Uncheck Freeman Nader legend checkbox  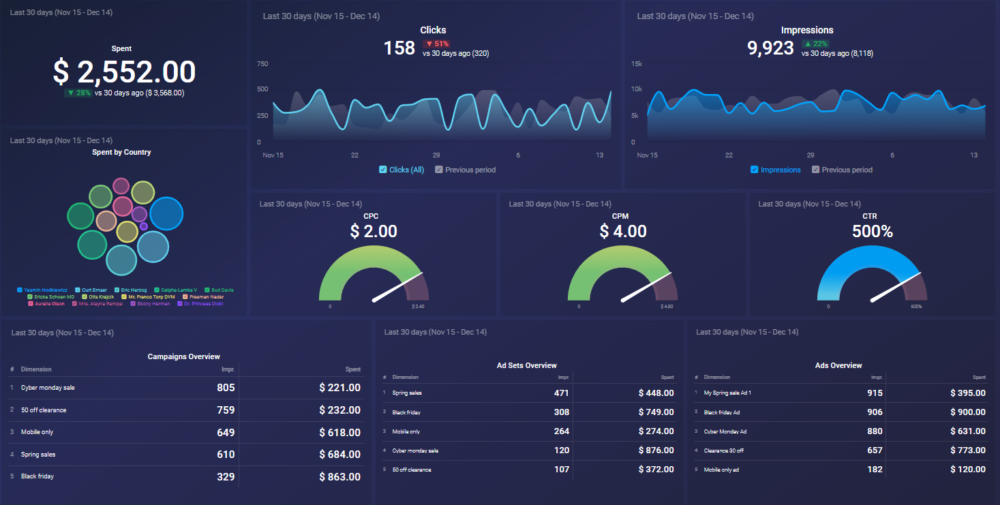pyautogui.click(x=185, y=296)
